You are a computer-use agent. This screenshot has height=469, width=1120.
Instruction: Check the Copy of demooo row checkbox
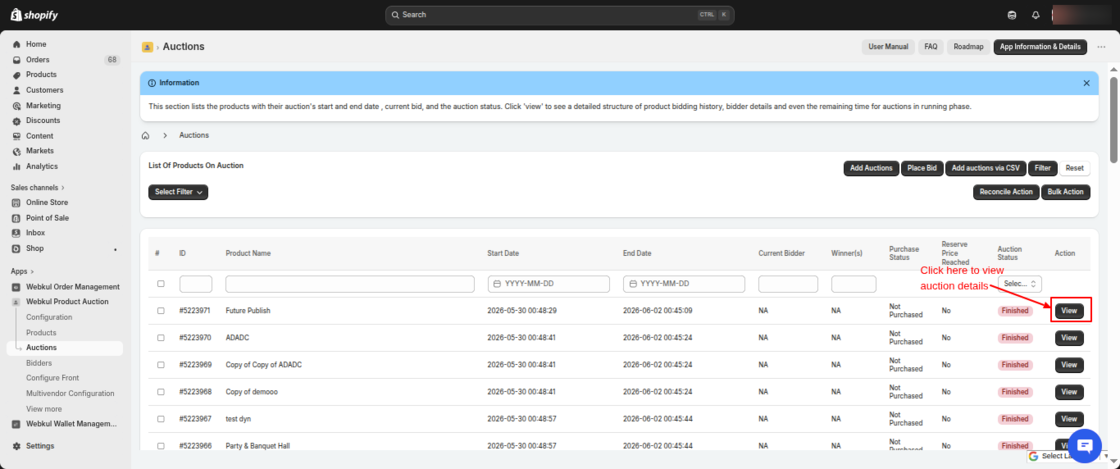tap(161, 392)
